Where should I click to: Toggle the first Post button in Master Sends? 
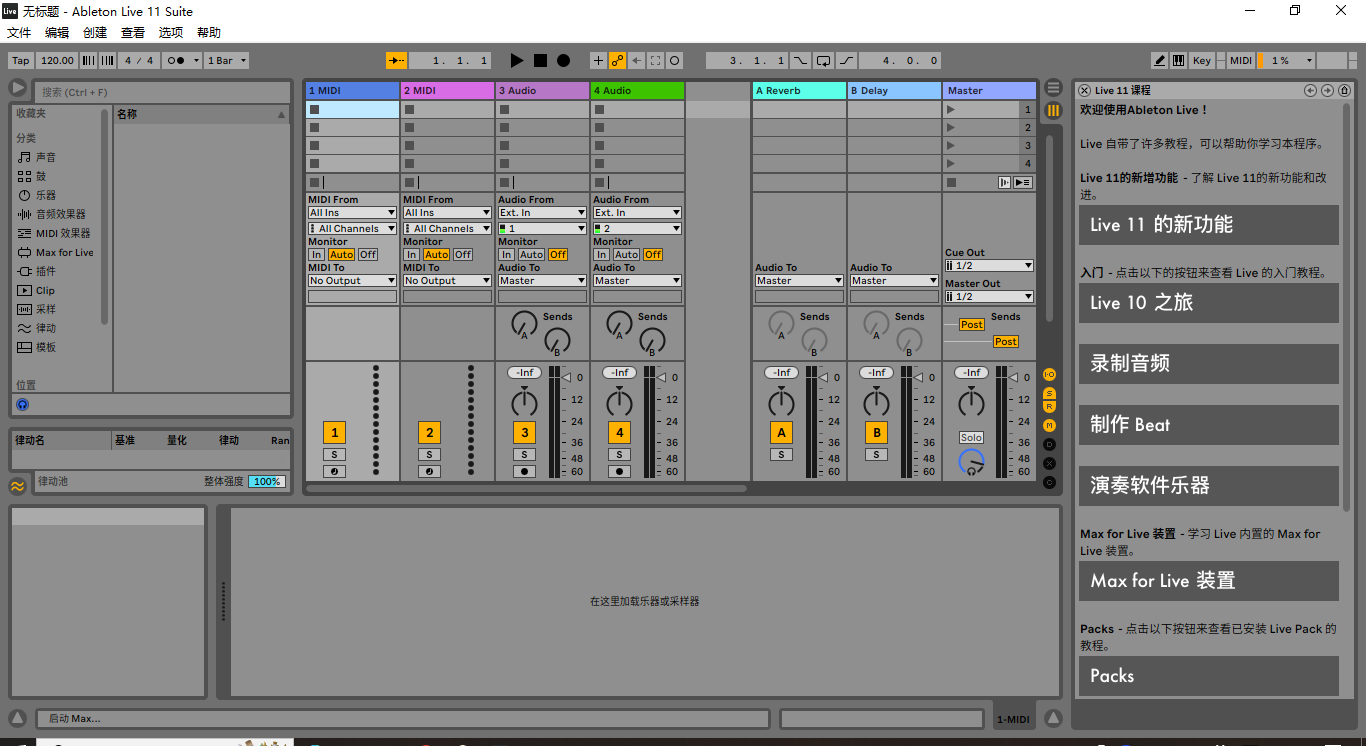pyautogui.click(x=972, y=325)
